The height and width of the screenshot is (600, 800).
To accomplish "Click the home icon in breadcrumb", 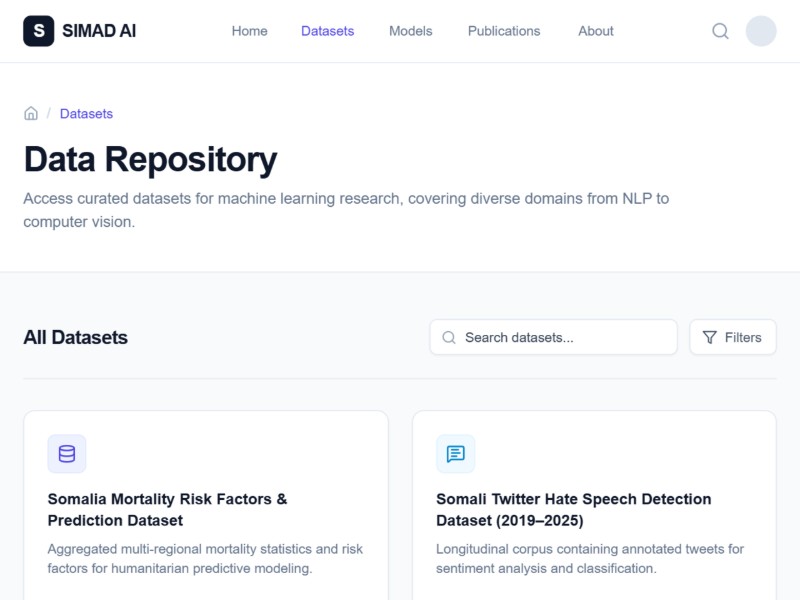I will click(x=31, y=113).
